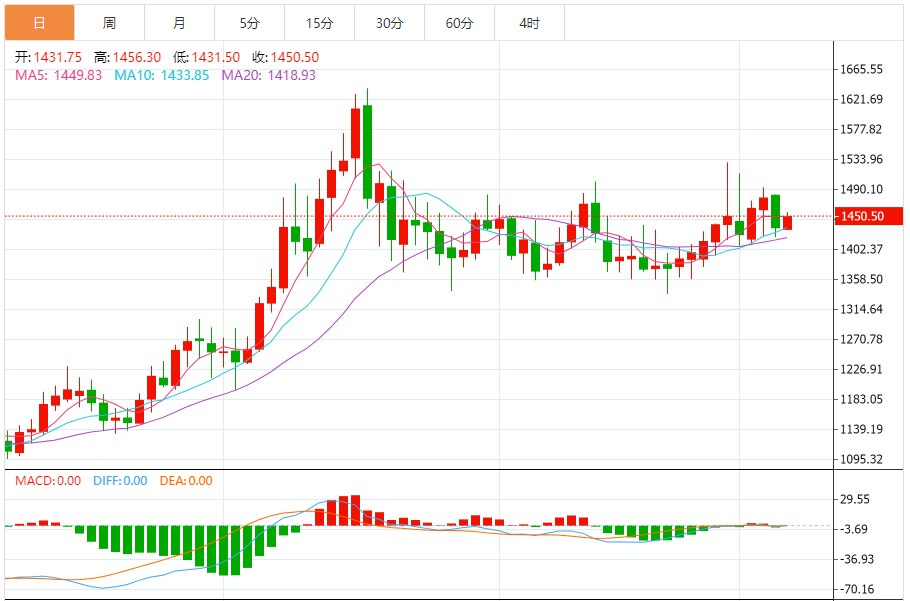The width and height of the screenshot is (910, 601).
Task: Click the MA20 1418.93 indicator label
Action: pyautogui.click(x=268, y=75)
